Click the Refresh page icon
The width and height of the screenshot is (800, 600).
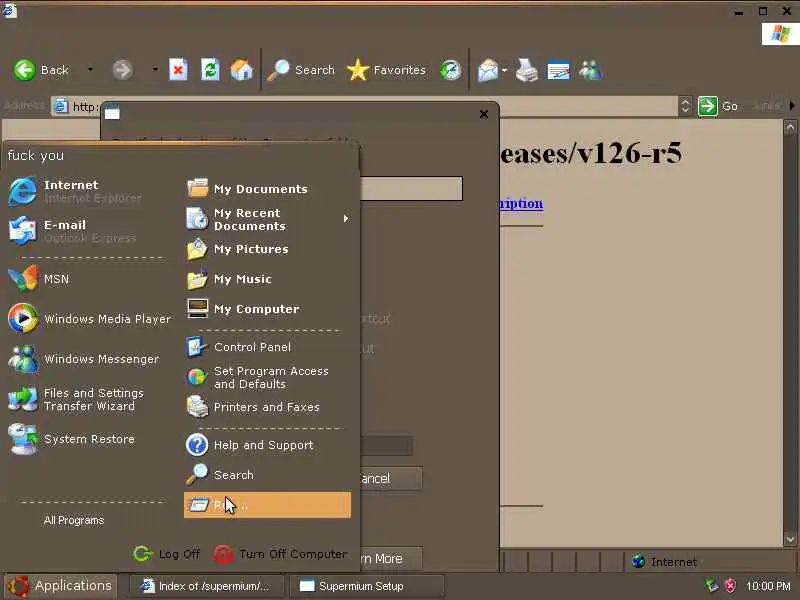click(x=210, y=70)
